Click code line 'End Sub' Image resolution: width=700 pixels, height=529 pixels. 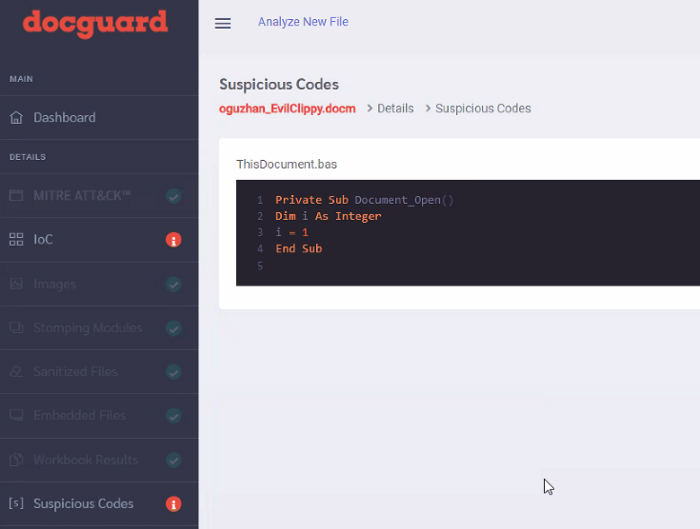coord(299,248)
